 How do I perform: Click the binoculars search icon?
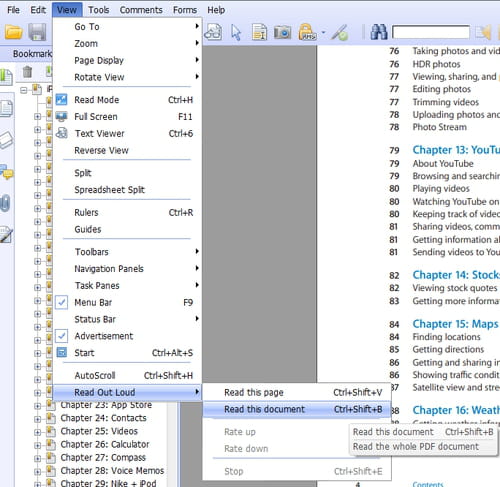click(379, 33)
